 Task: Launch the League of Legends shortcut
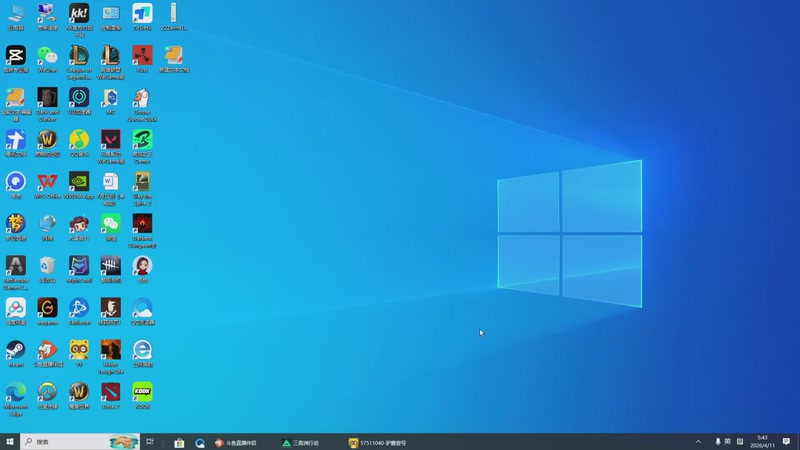(x=79, y=62)
